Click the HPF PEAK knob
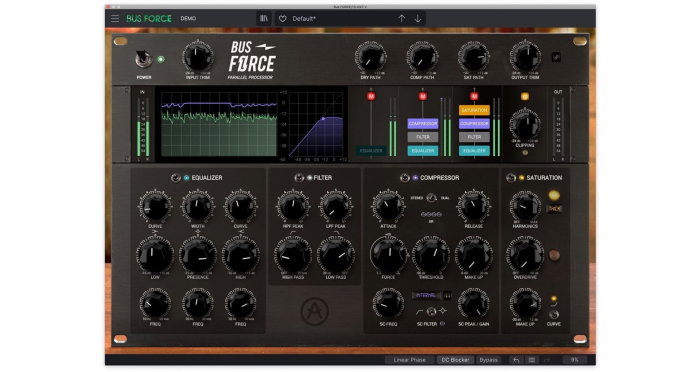 tap(293, 207)
